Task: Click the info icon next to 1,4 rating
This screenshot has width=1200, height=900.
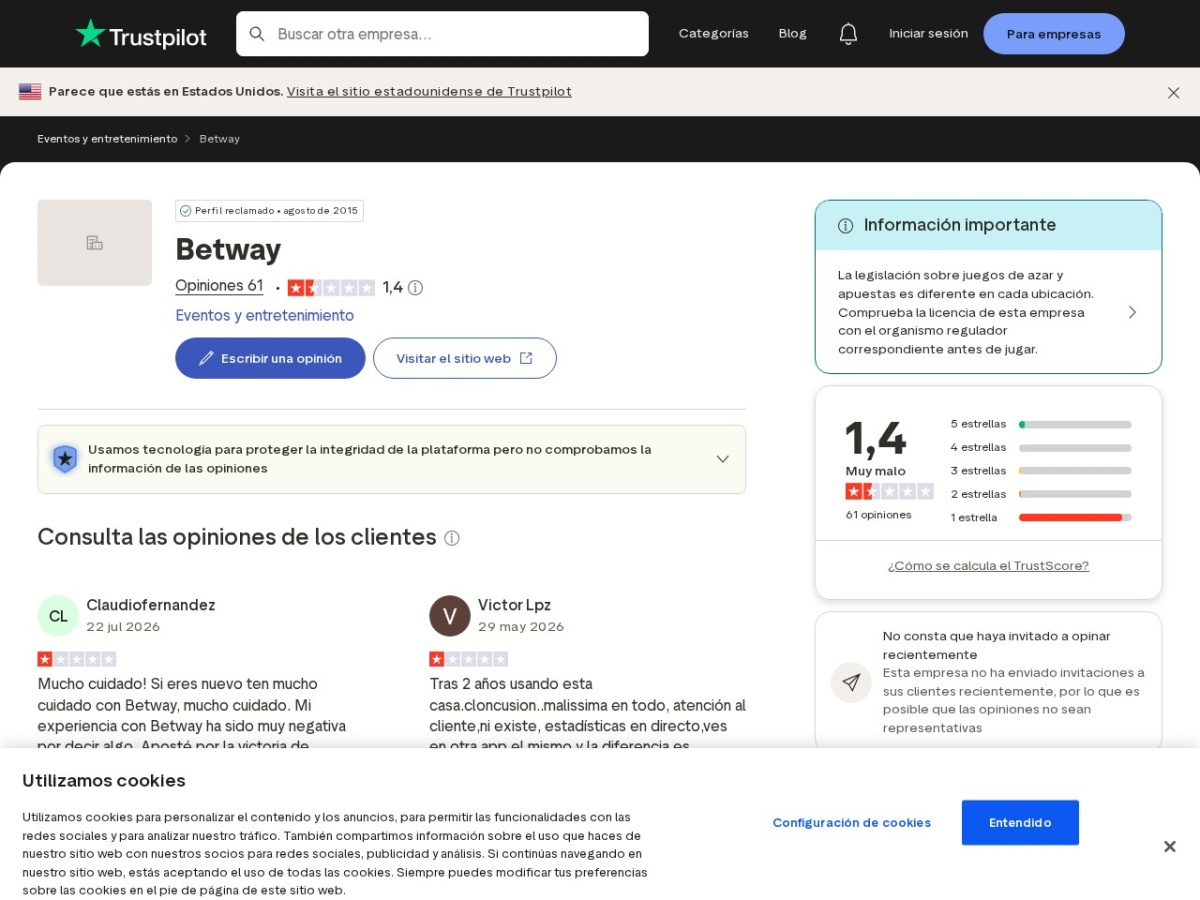Action: (415, 288)
